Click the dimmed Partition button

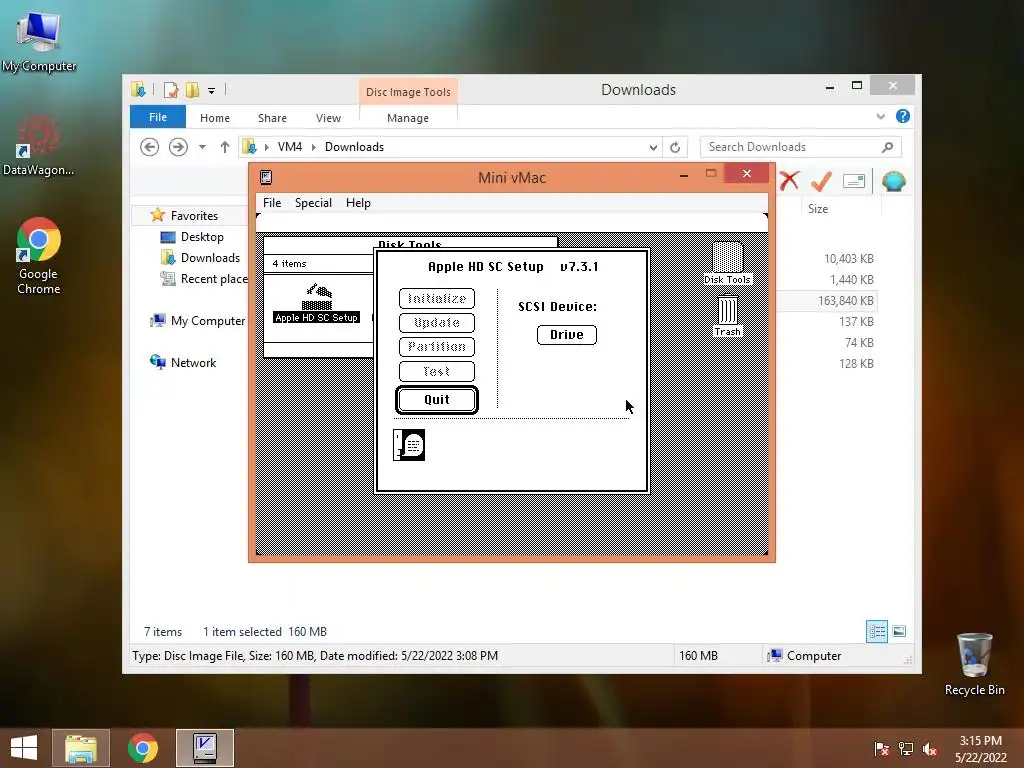tap(437, 347)
